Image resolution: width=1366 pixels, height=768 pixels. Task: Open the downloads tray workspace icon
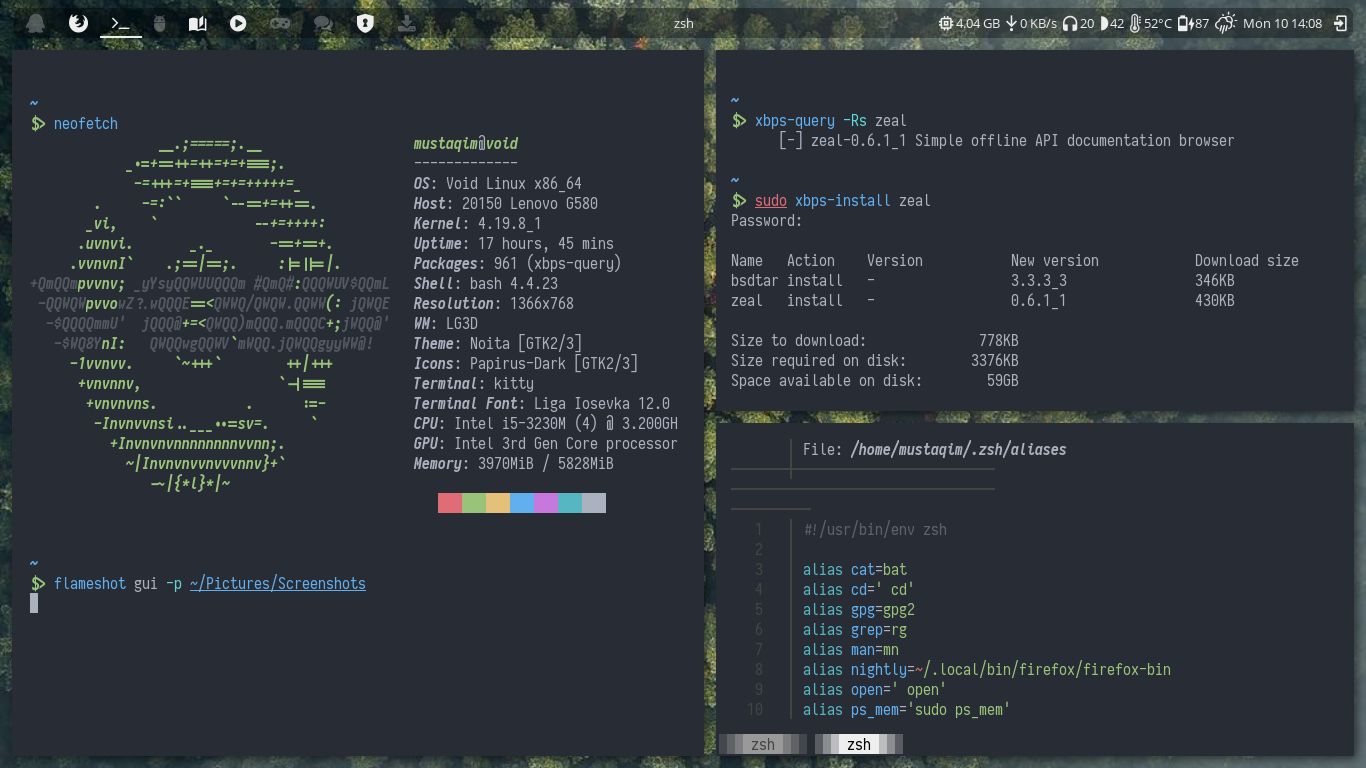tap(407, 23)
